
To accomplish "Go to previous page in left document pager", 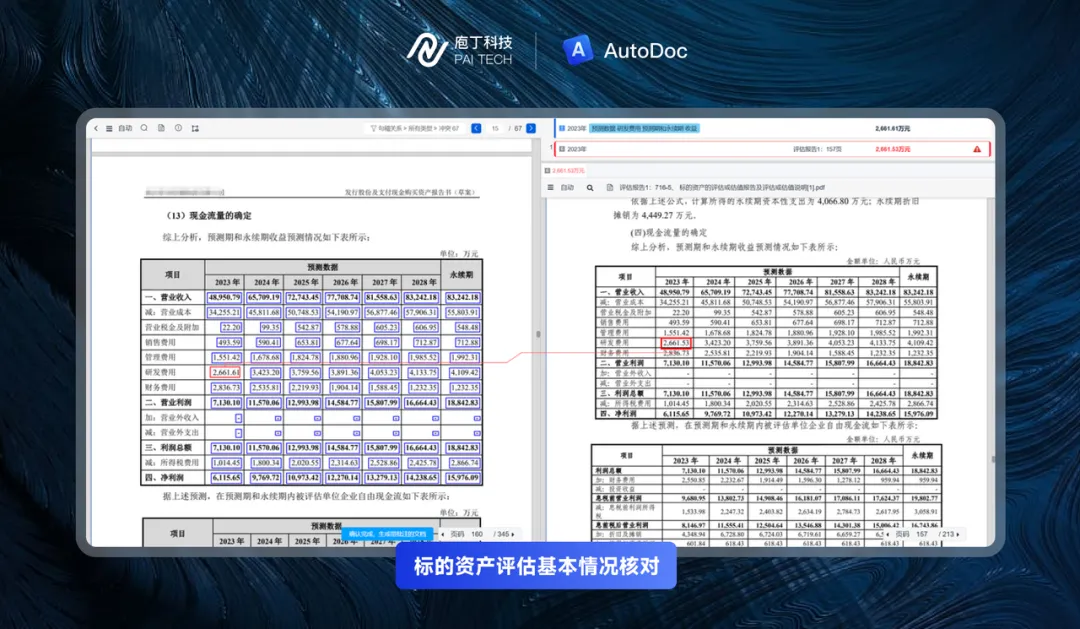I will 443,534.
